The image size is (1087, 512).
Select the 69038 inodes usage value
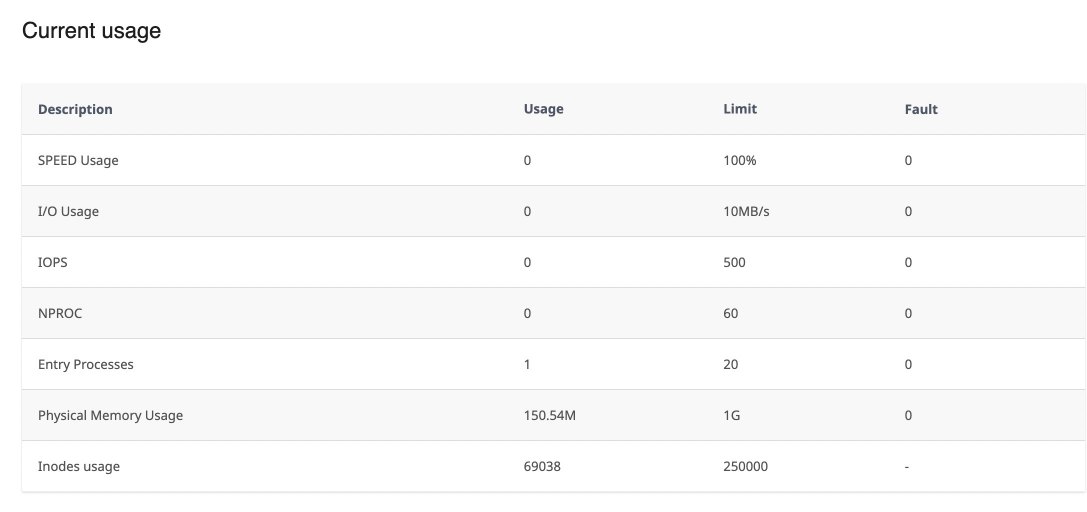pos(542,466)
